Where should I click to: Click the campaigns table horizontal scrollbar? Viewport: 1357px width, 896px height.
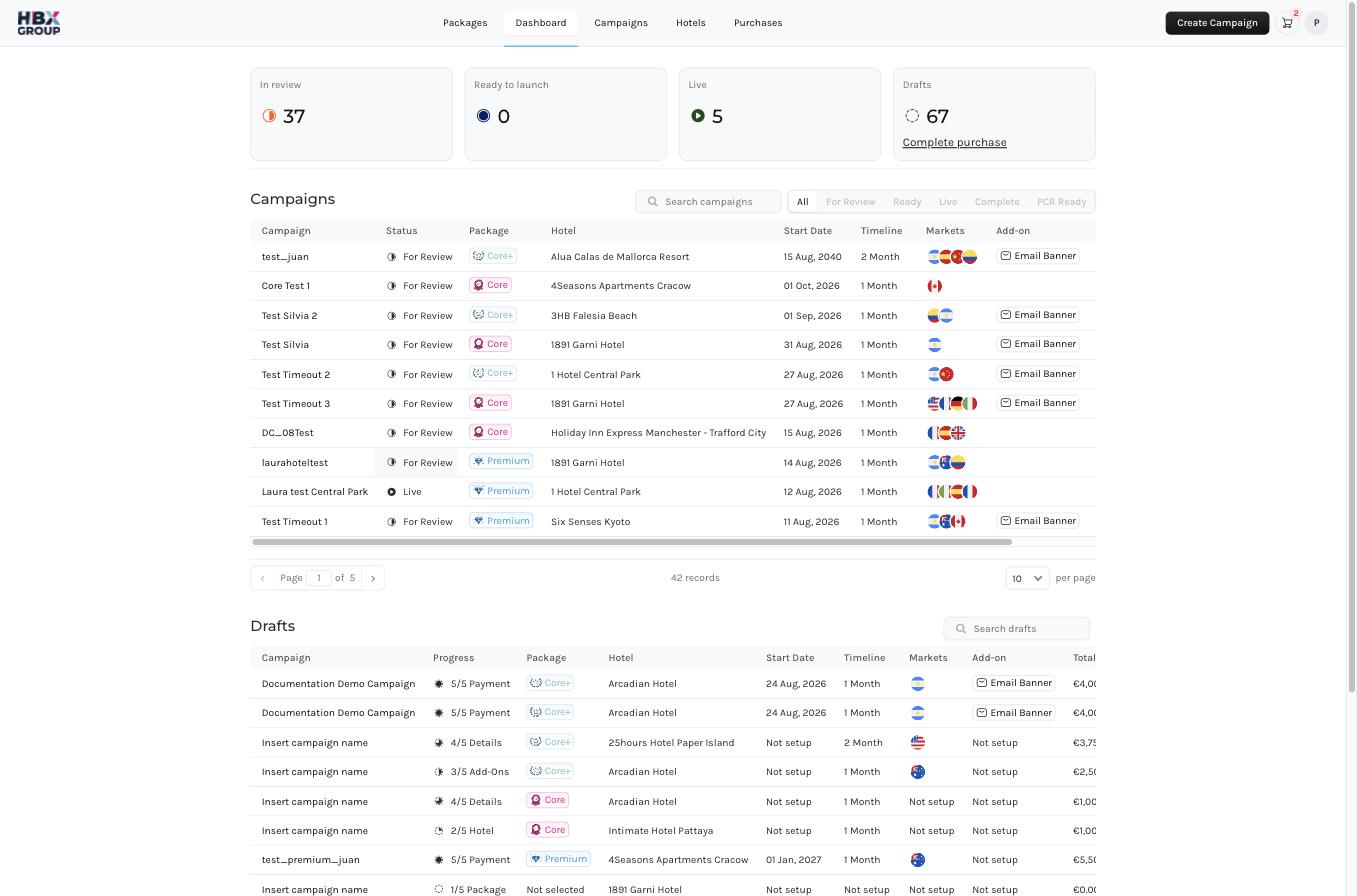(x=632, y=542)
